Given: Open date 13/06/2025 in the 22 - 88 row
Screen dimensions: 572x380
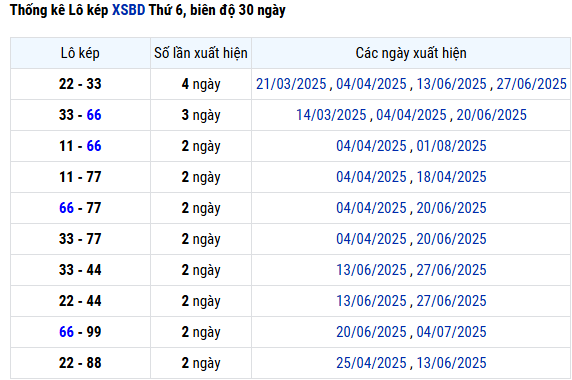Looking at the screenshot, I should pyautogui.click(x=451, y=363).
